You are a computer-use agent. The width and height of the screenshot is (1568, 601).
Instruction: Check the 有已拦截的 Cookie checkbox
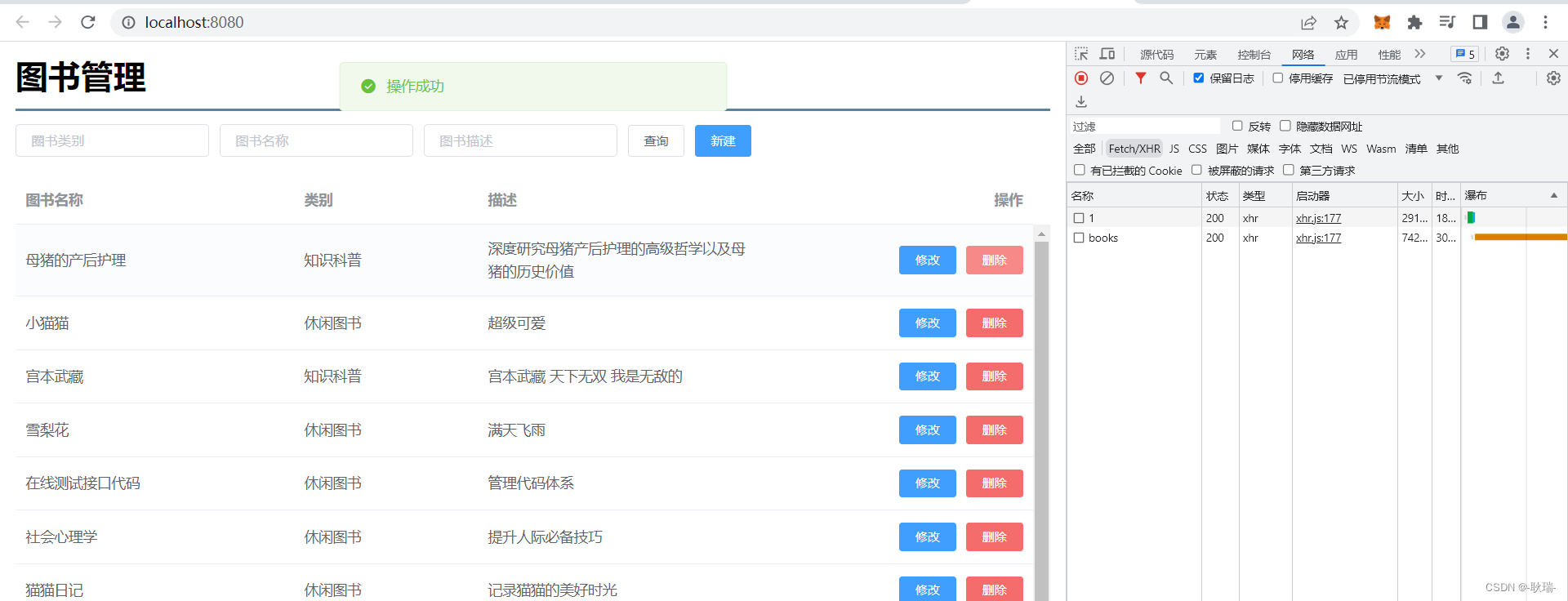click(x=1080, y=170)
